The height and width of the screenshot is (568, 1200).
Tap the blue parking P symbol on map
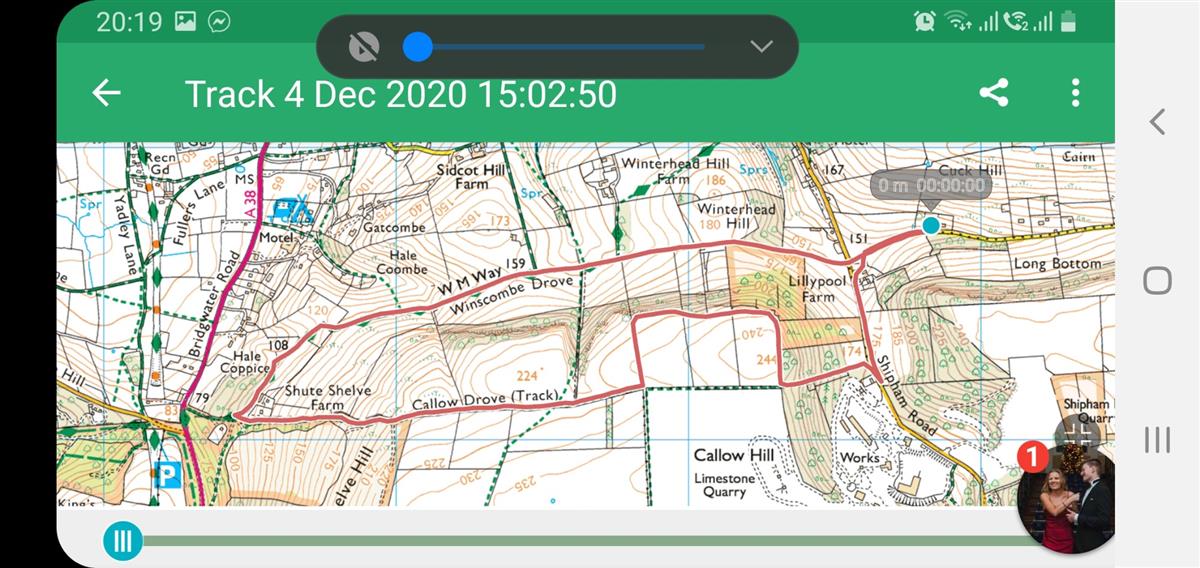(168, 474)
